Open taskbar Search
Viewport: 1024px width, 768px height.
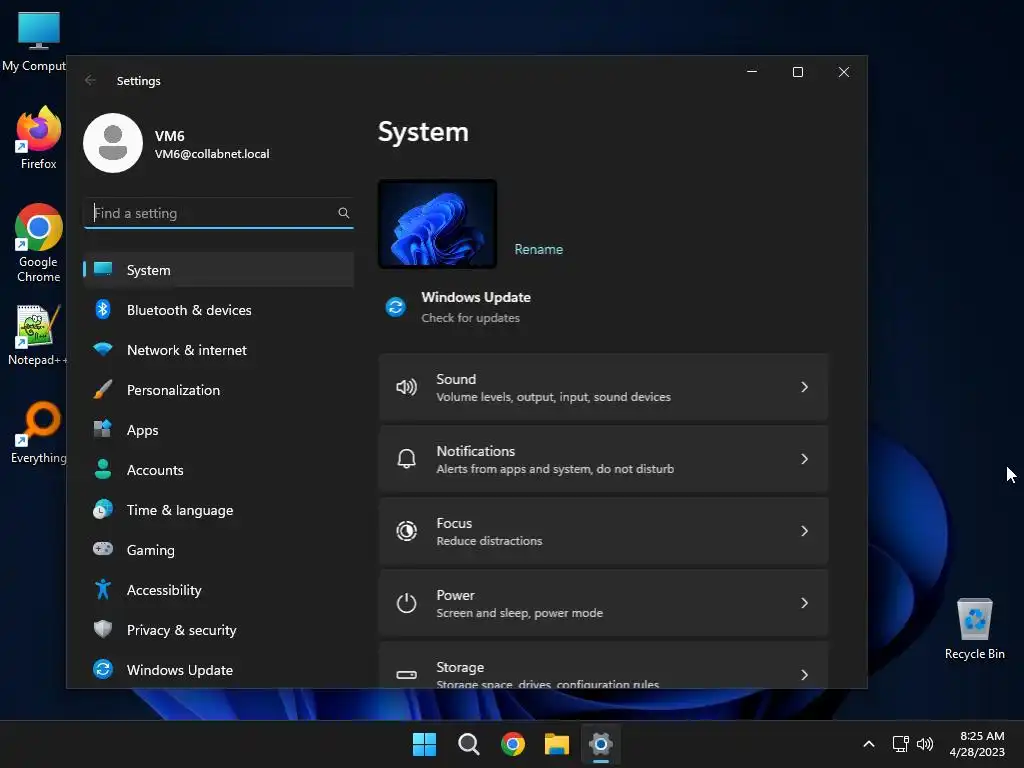pyautogui.click(x=469, y=744)
